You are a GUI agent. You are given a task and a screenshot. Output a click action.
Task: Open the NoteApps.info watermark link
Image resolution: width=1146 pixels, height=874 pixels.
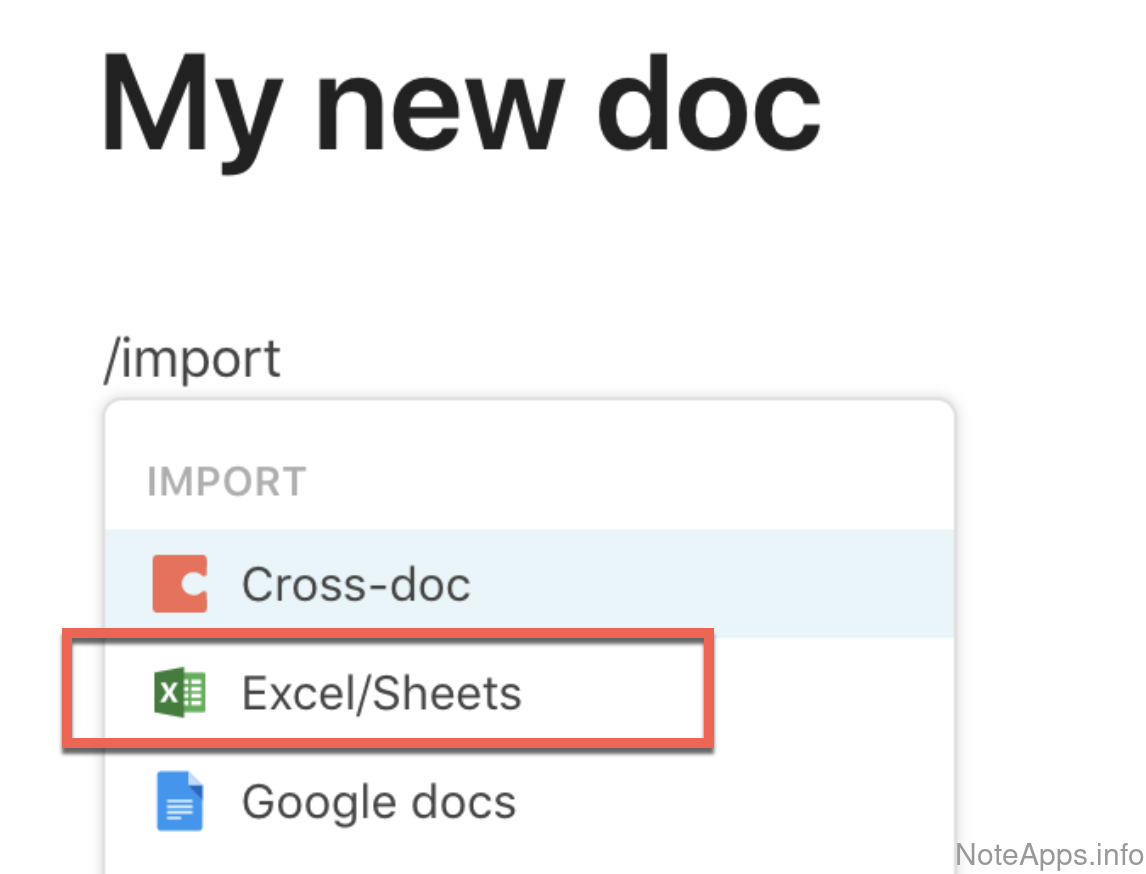pyautogui.click(x=1049, y=855)
